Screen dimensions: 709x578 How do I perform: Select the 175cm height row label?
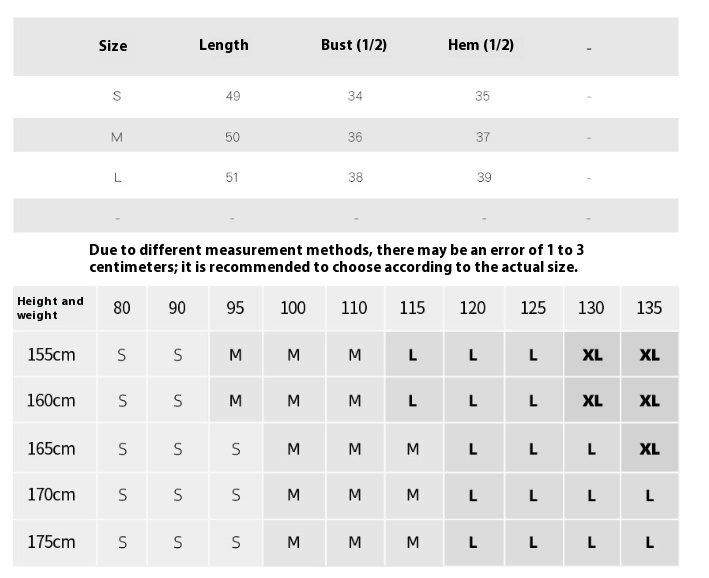pos(51,542)
